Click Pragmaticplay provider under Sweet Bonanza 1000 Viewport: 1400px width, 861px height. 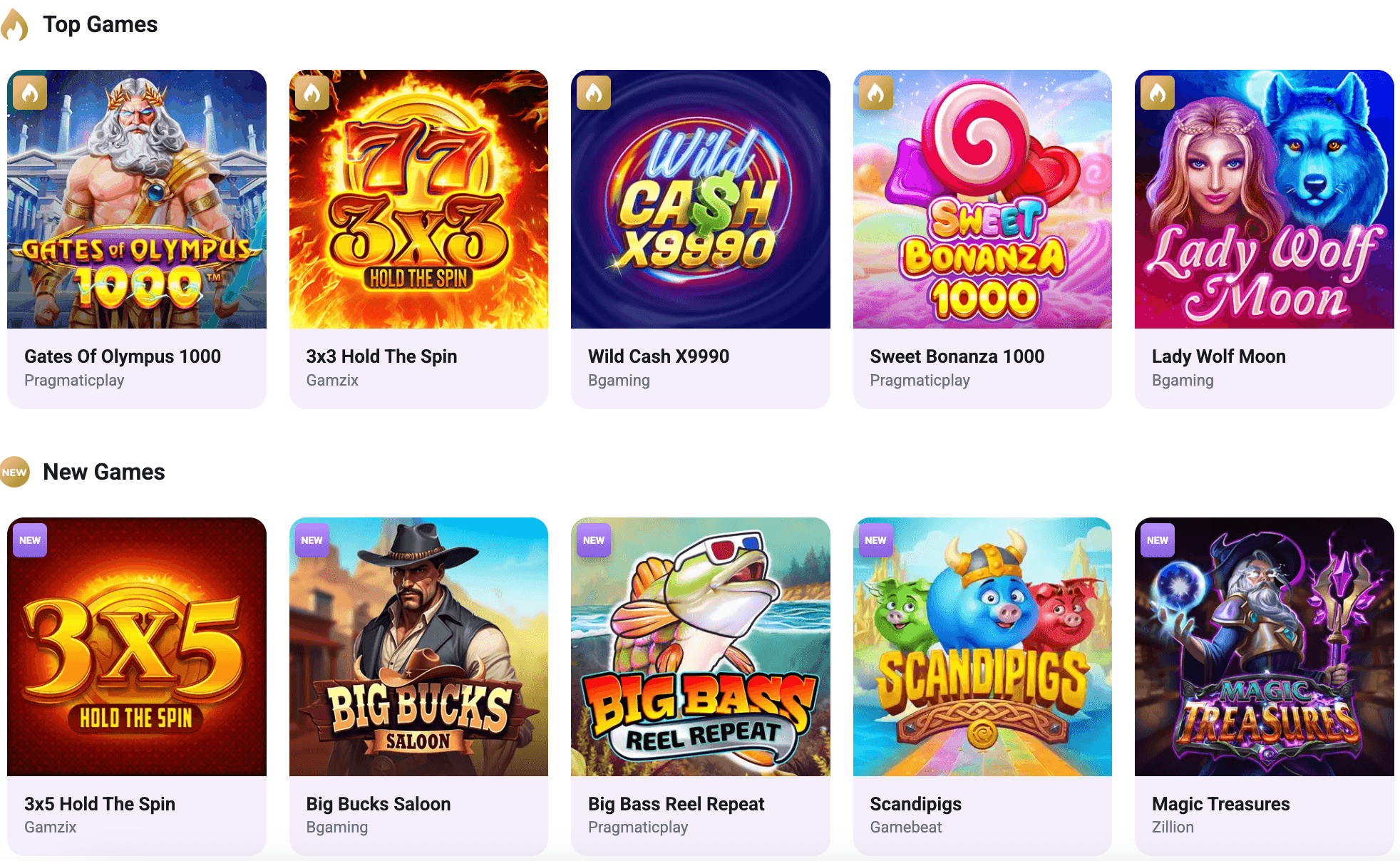click(920, 381)
